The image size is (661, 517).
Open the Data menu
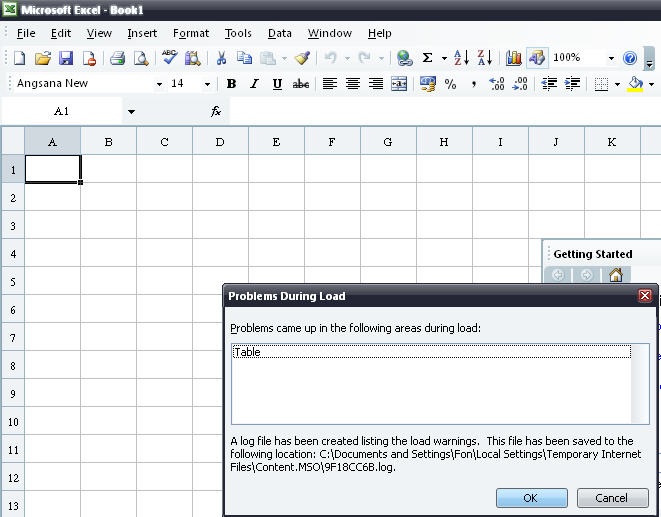point(280,33)
